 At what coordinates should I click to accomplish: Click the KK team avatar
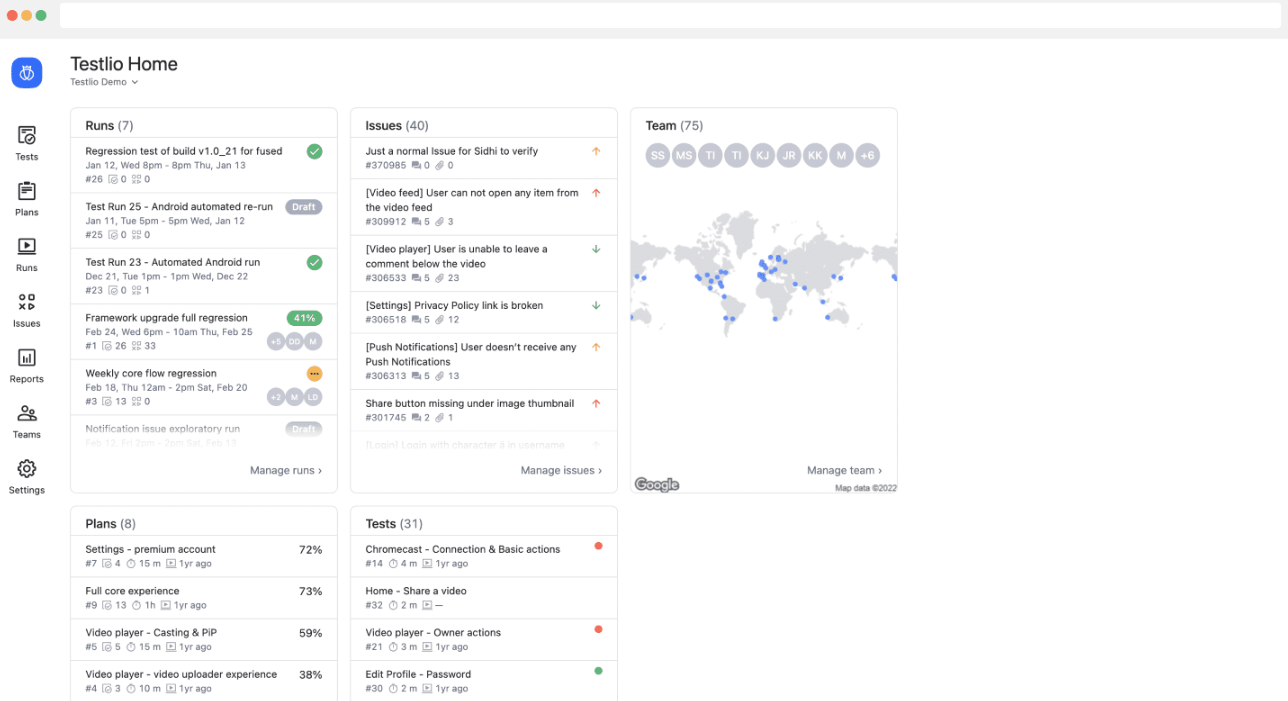coord(815,155)
